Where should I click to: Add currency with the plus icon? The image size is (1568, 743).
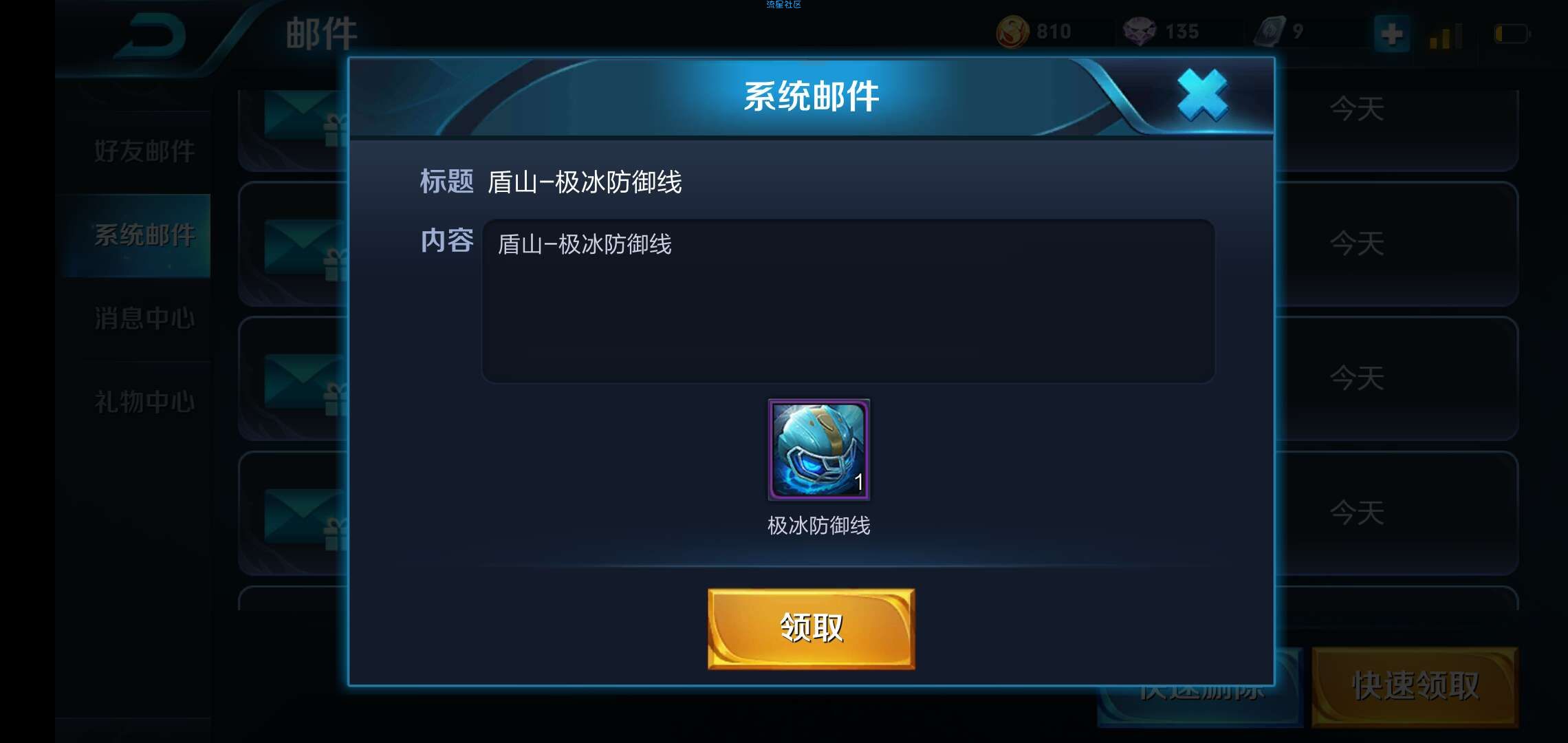(x=1391, y=33)
